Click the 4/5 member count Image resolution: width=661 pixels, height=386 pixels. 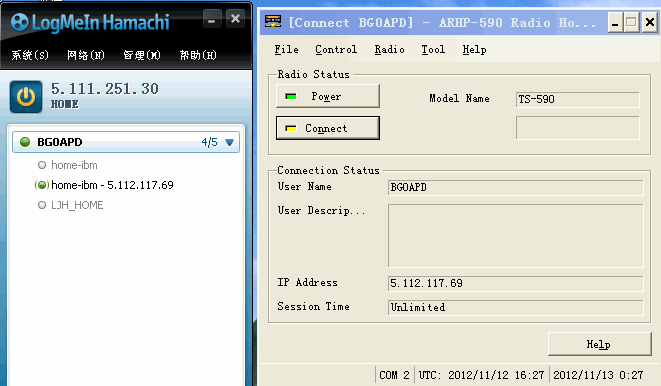coord(210,142)
